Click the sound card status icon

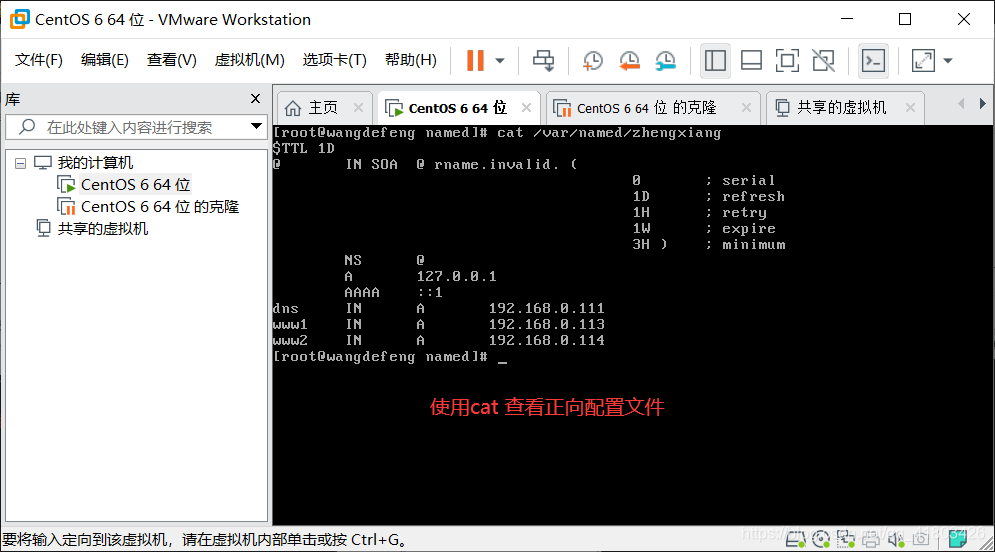coord(895,539)
